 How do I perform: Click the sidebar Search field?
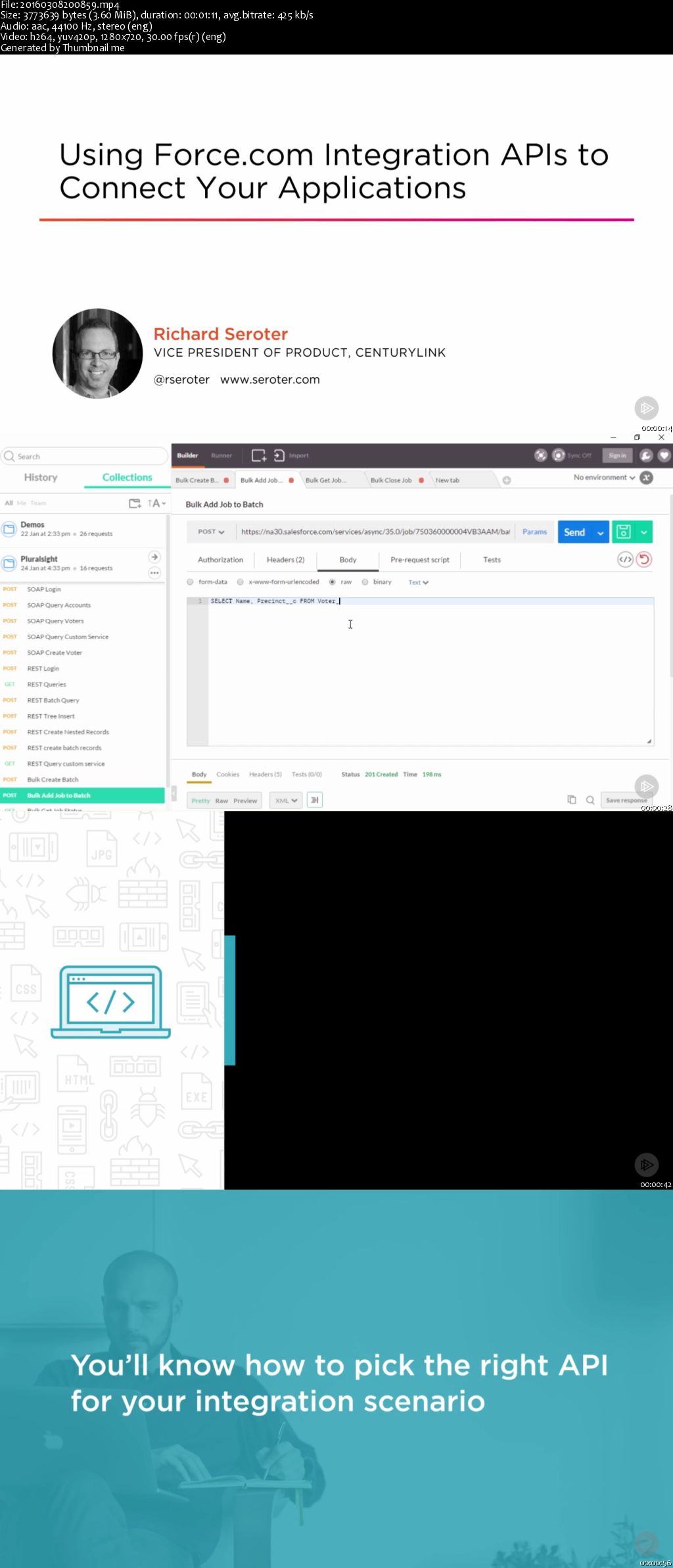click(84, 456)
